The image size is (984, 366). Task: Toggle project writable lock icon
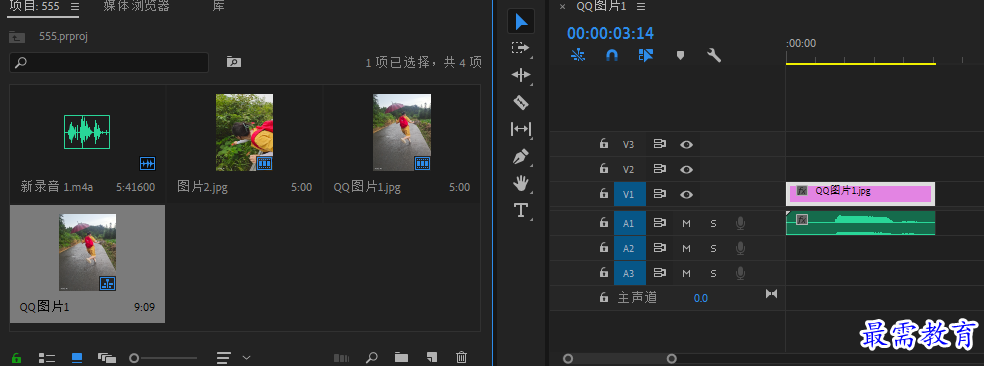(x=16, y=358)
